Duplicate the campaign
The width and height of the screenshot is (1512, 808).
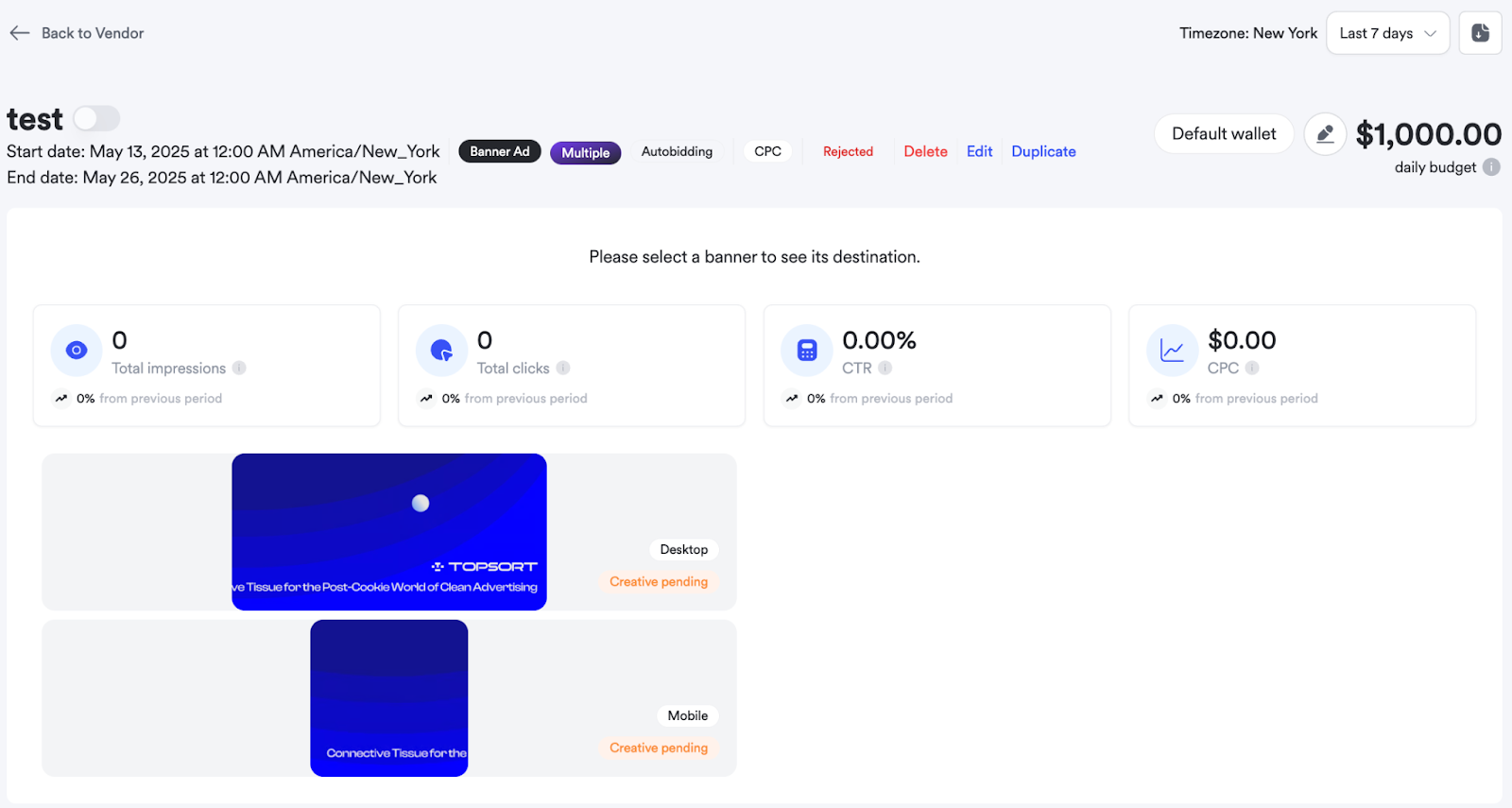[1043, 151]
